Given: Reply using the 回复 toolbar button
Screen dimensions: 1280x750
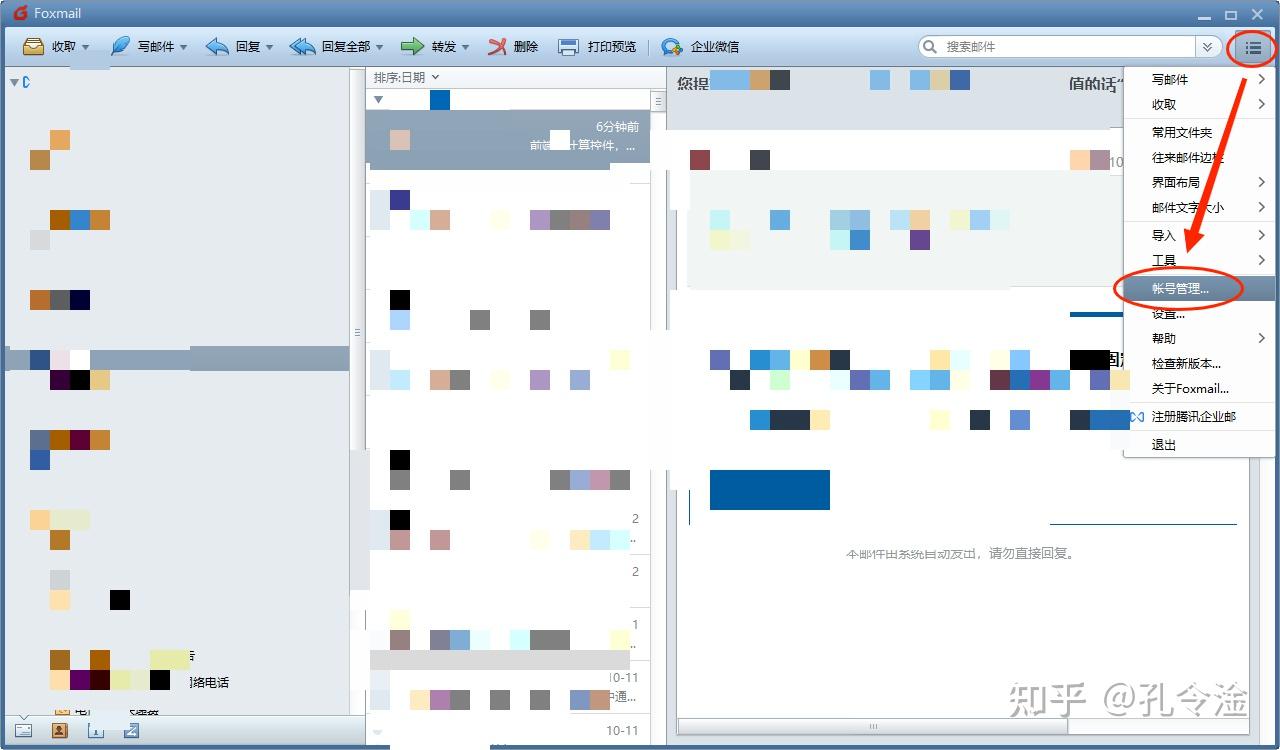Looking at the screenshot, I should click(x=233, y=46).
